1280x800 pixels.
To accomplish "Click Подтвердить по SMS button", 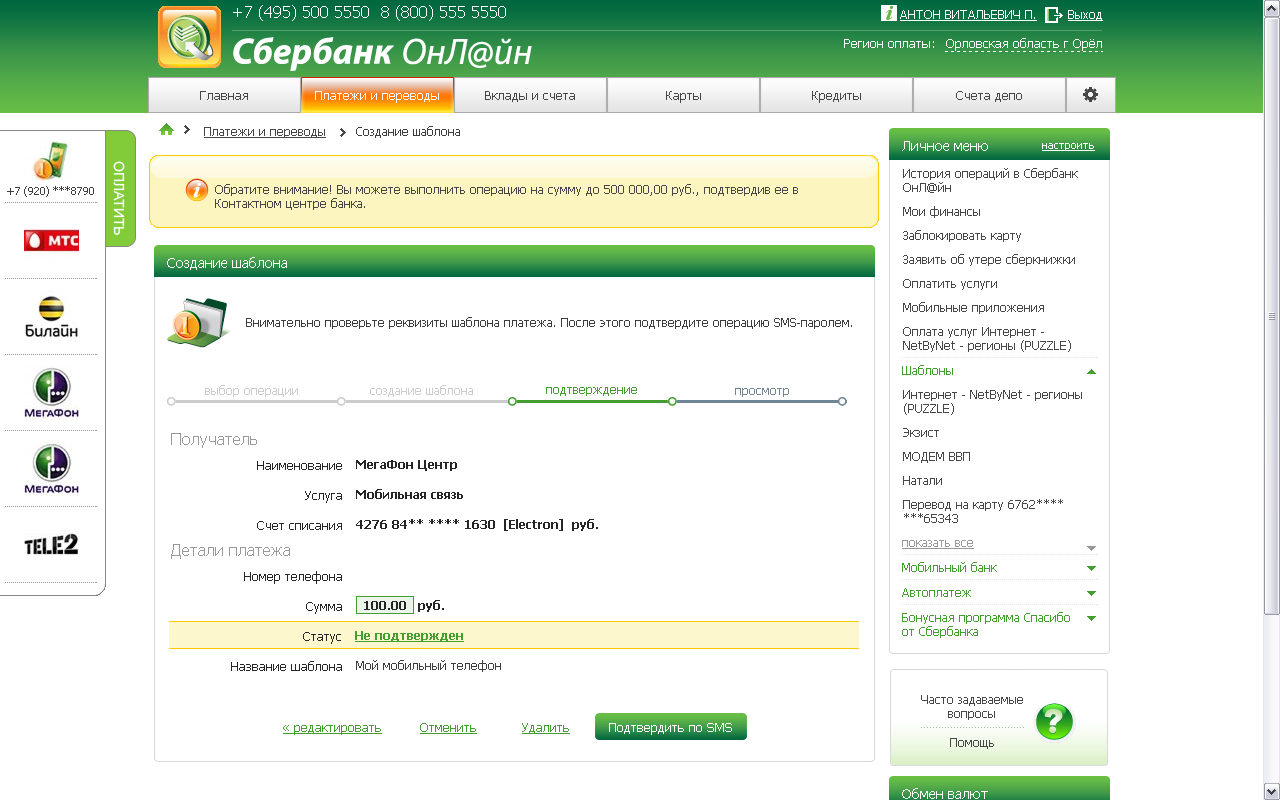I will click(x=670, y=727).
